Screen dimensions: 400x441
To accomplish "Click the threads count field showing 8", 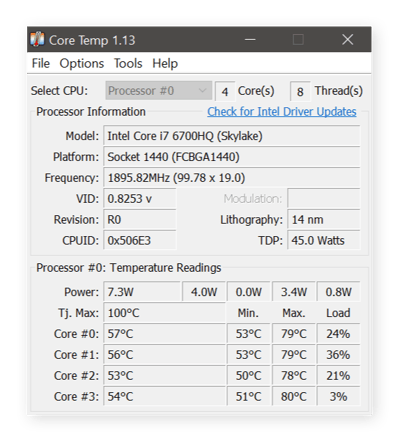I will 300,91.
